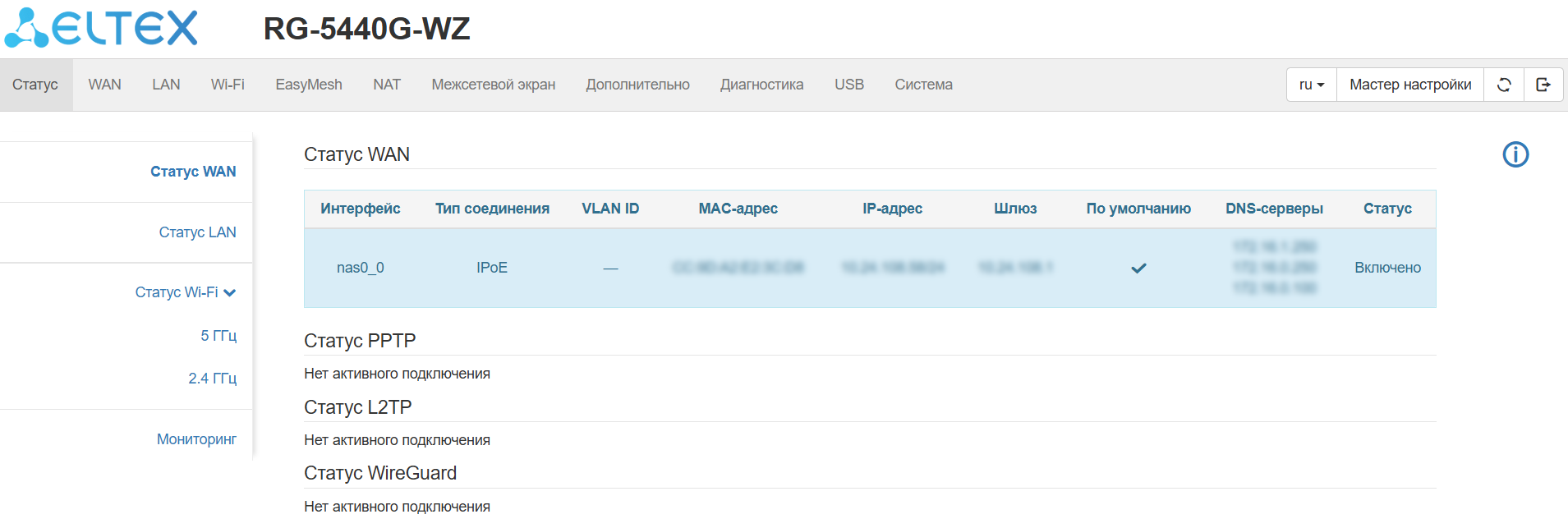This screenshot has height=528, width=1568.
Task: Click the default route checkmark icon
Action: click(1138, 269)
